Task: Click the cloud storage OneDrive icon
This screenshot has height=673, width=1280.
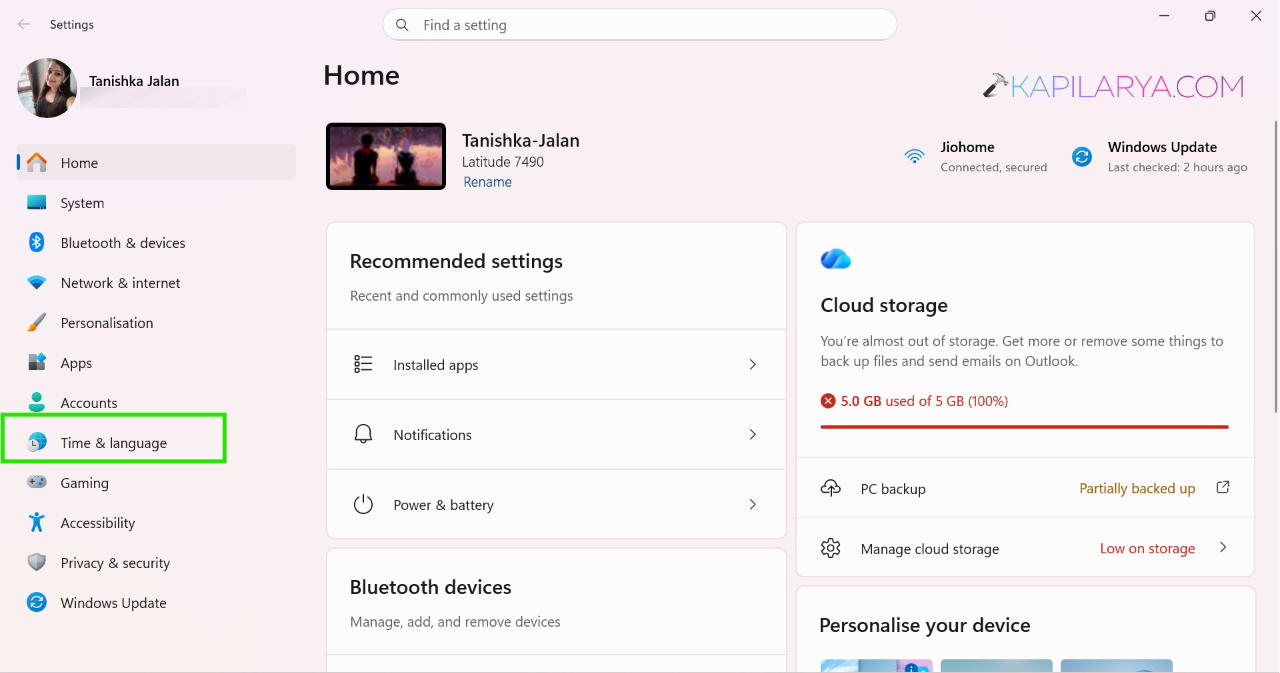Action: (x=836, y=259)
